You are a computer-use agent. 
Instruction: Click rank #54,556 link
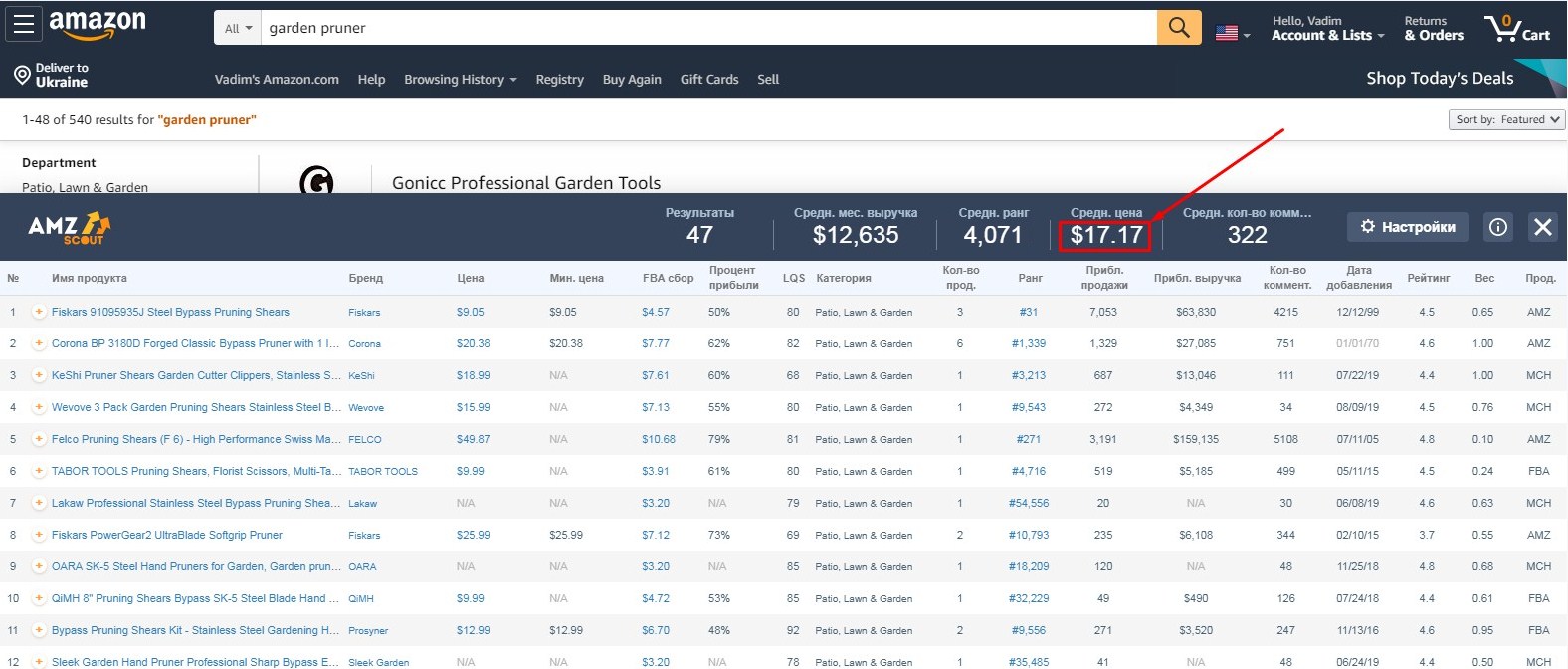(x=1029, y=503)
